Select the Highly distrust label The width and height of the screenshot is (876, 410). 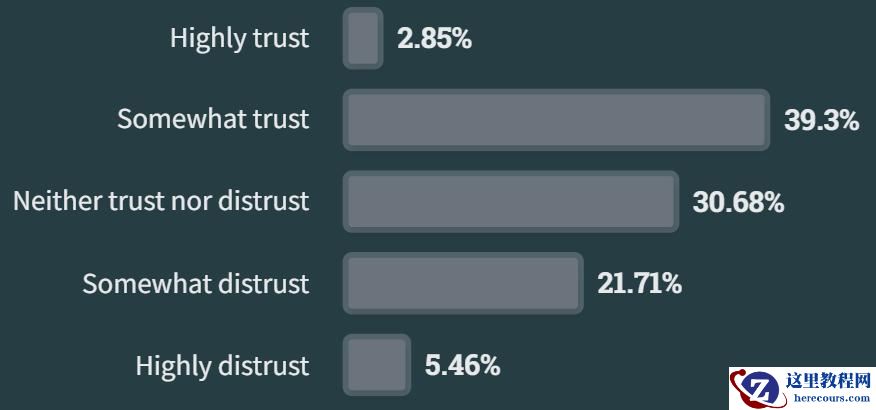click(222, 366)
